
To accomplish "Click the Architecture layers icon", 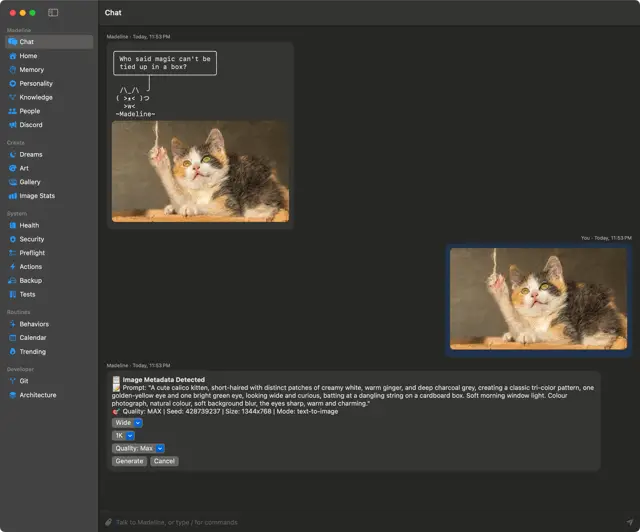I will [13, 395].
